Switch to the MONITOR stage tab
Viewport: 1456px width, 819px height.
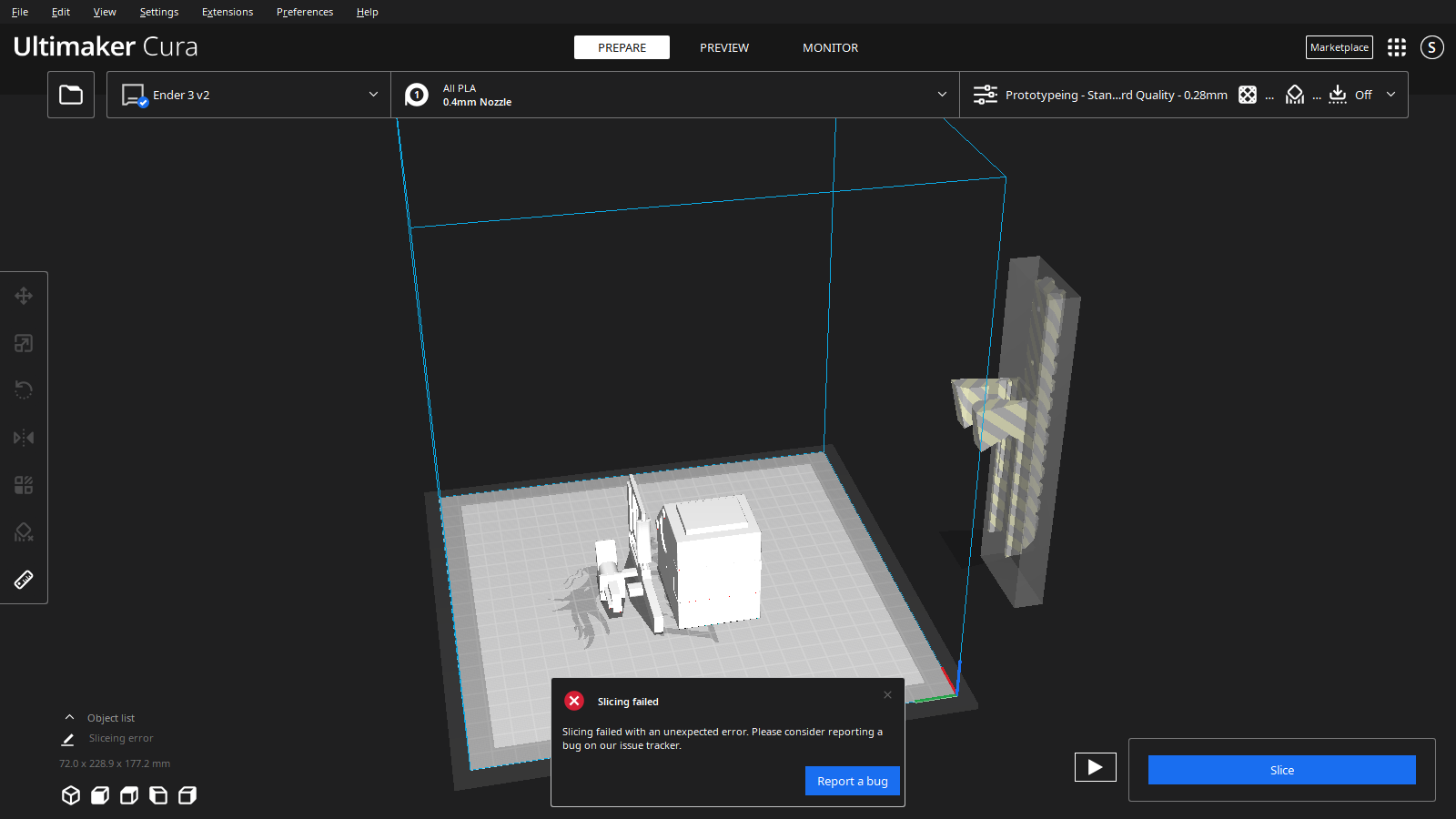coord(830,47)
